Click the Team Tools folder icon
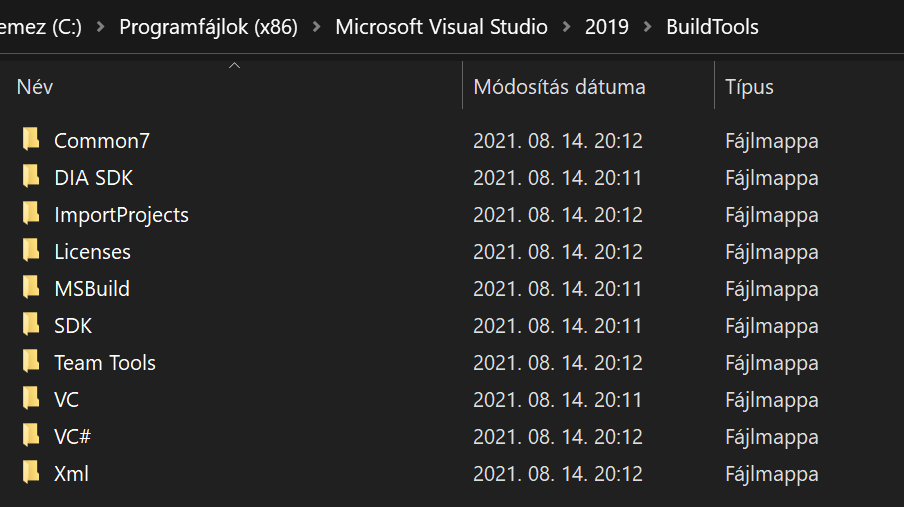 pyautogui.click(x=31, y=362)
